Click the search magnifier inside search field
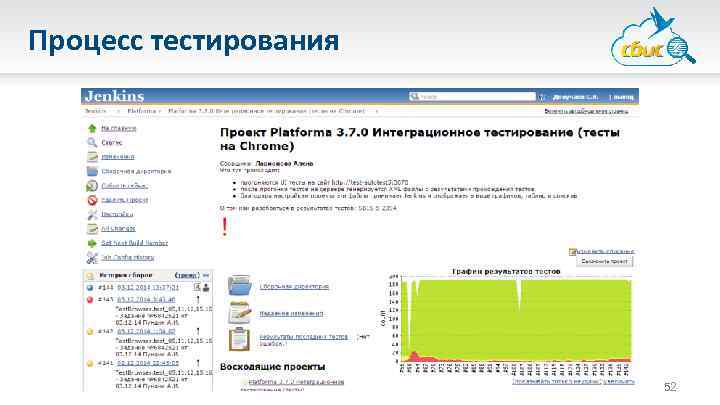Image resolution: width=720 pixels, height=405 pixels. [x=414, y=96]
